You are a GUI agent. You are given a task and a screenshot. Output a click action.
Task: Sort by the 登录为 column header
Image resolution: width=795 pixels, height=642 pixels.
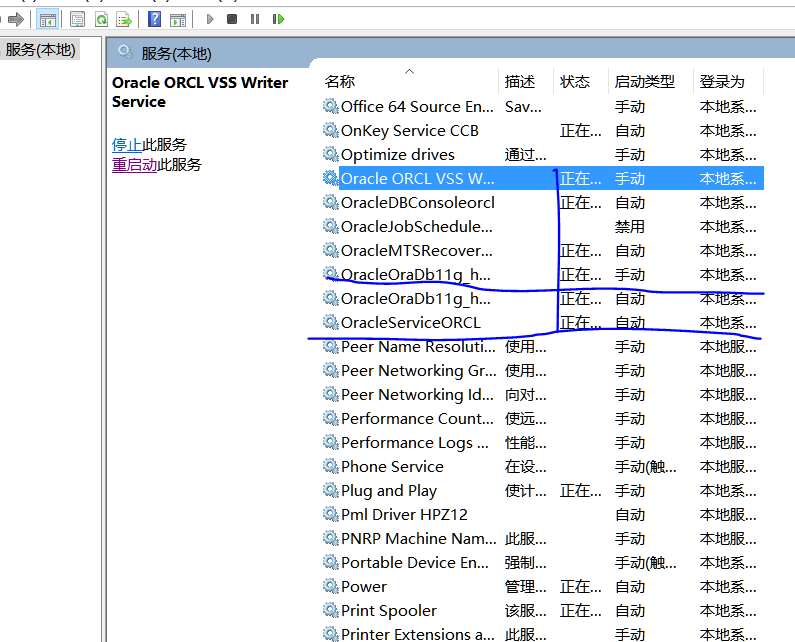722,81
